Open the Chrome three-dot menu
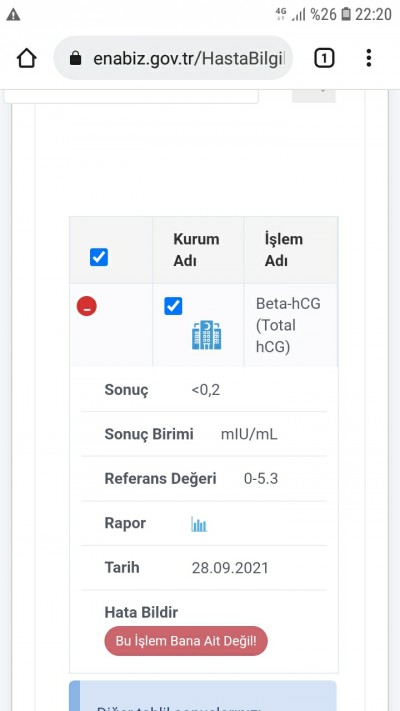This screenshot has height=711, width=400. click(369, 58)
